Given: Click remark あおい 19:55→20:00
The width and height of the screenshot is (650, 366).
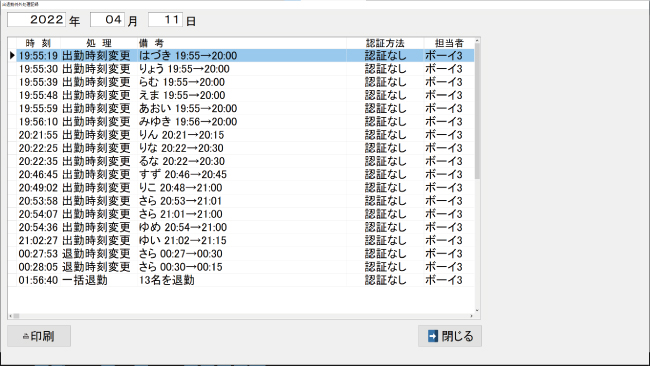Looking at the screenshot, I should 188,109.
